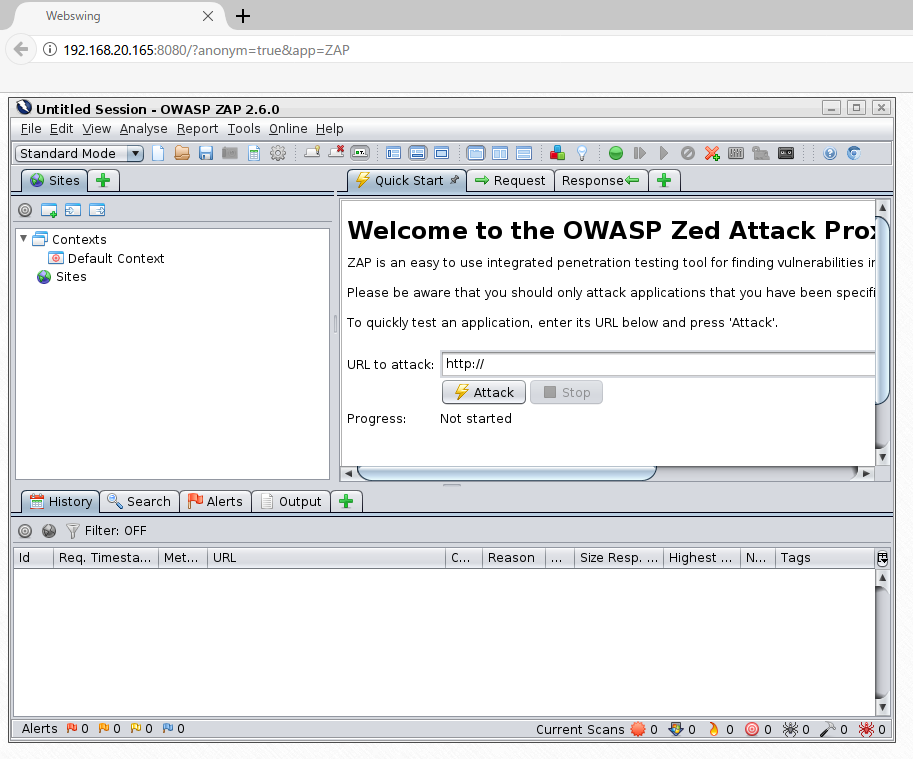Add new tab next to Sites tab
The width and height of the screenshot is (913, 759).
103,180
